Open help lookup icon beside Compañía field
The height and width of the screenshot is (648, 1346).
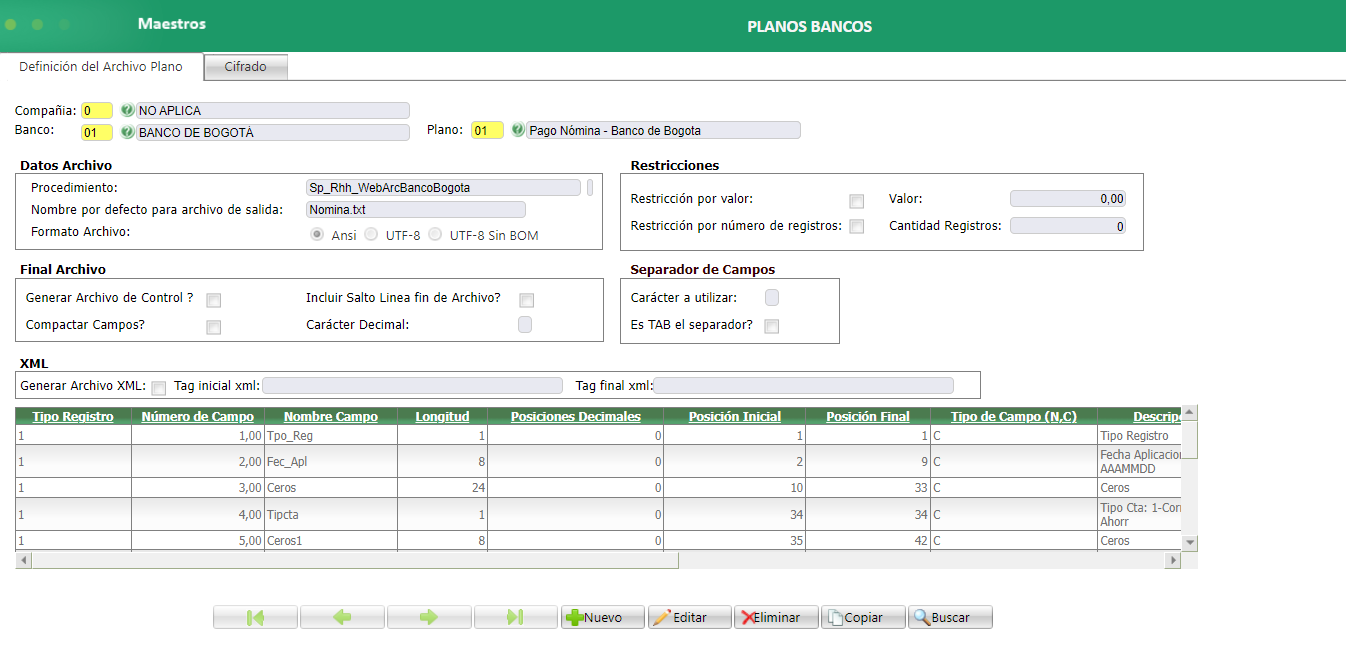coord(127,110)
